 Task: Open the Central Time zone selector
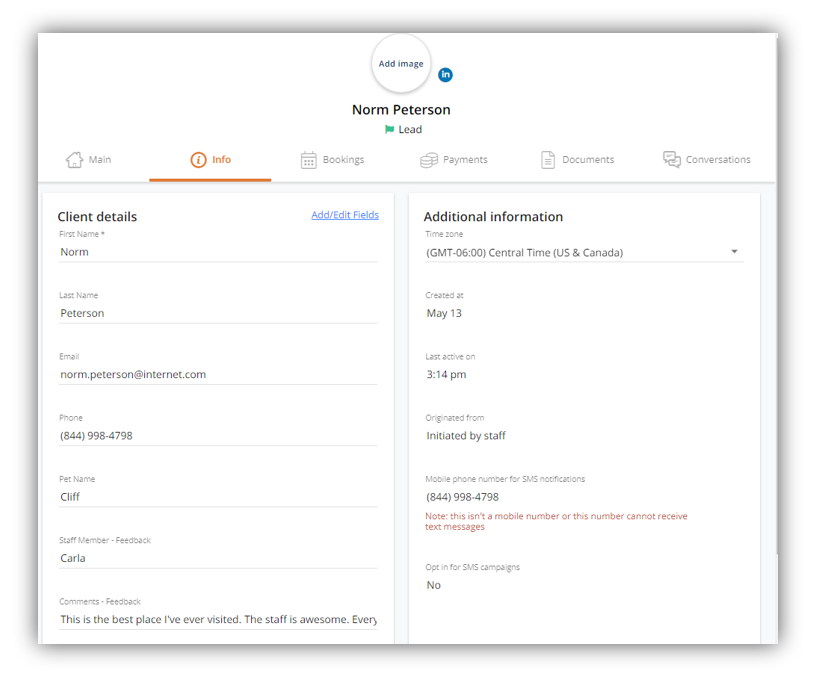point(584,253)
